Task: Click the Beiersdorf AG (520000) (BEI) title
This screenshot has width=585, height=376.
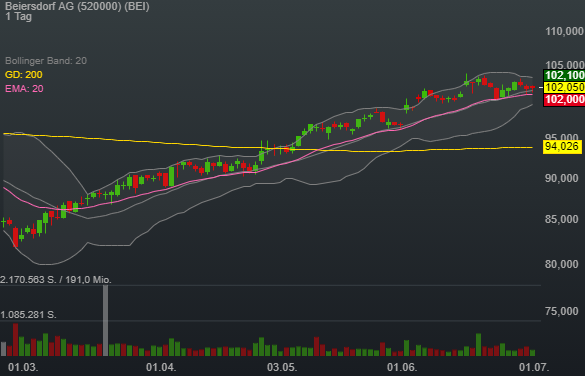Action: coord(77,6)
